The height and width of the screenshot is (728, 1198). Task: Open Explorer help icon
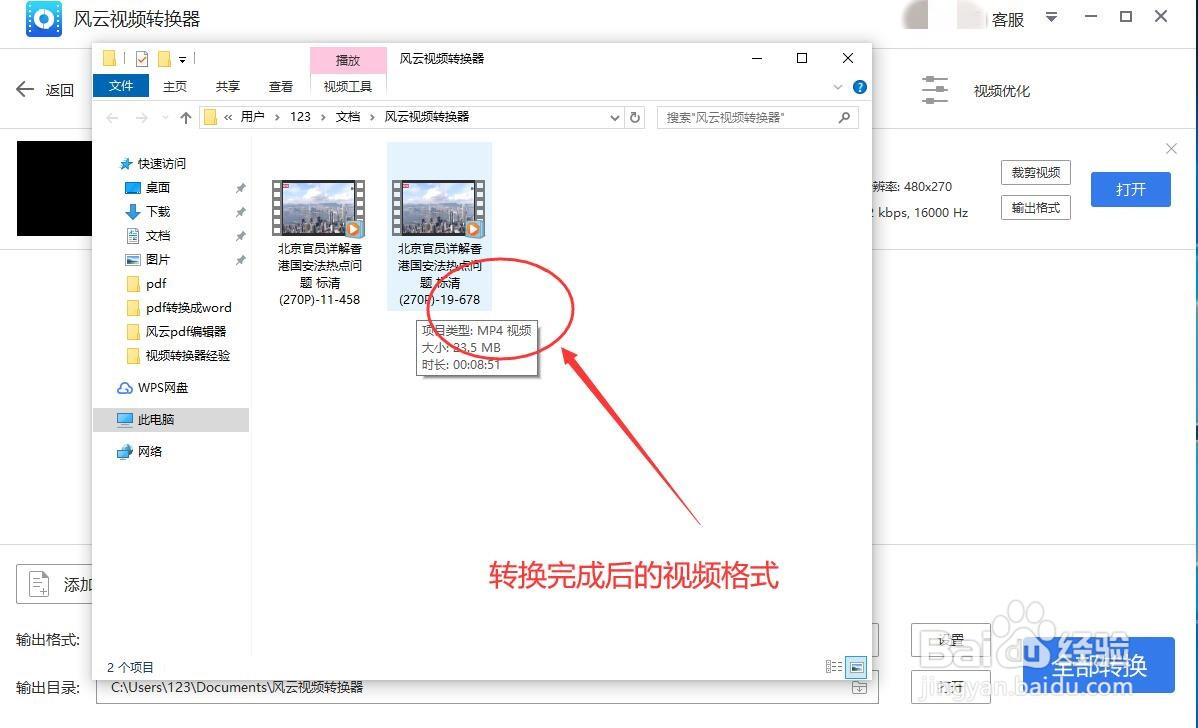(860, 87)
